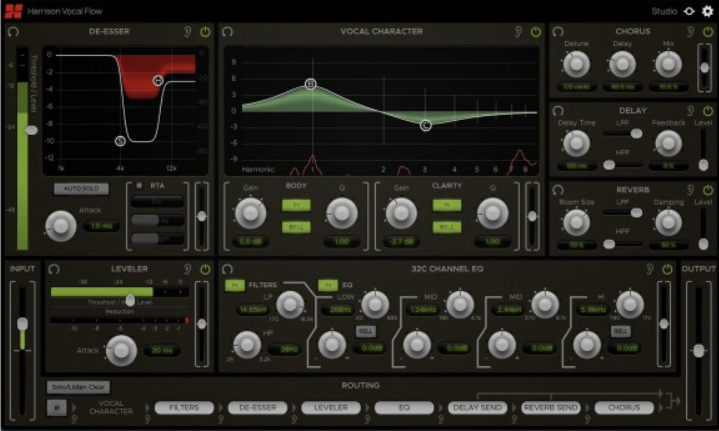Click the Solo/Listen Clear button
This screenshot has width=719, height=431.
coord(78,387)
